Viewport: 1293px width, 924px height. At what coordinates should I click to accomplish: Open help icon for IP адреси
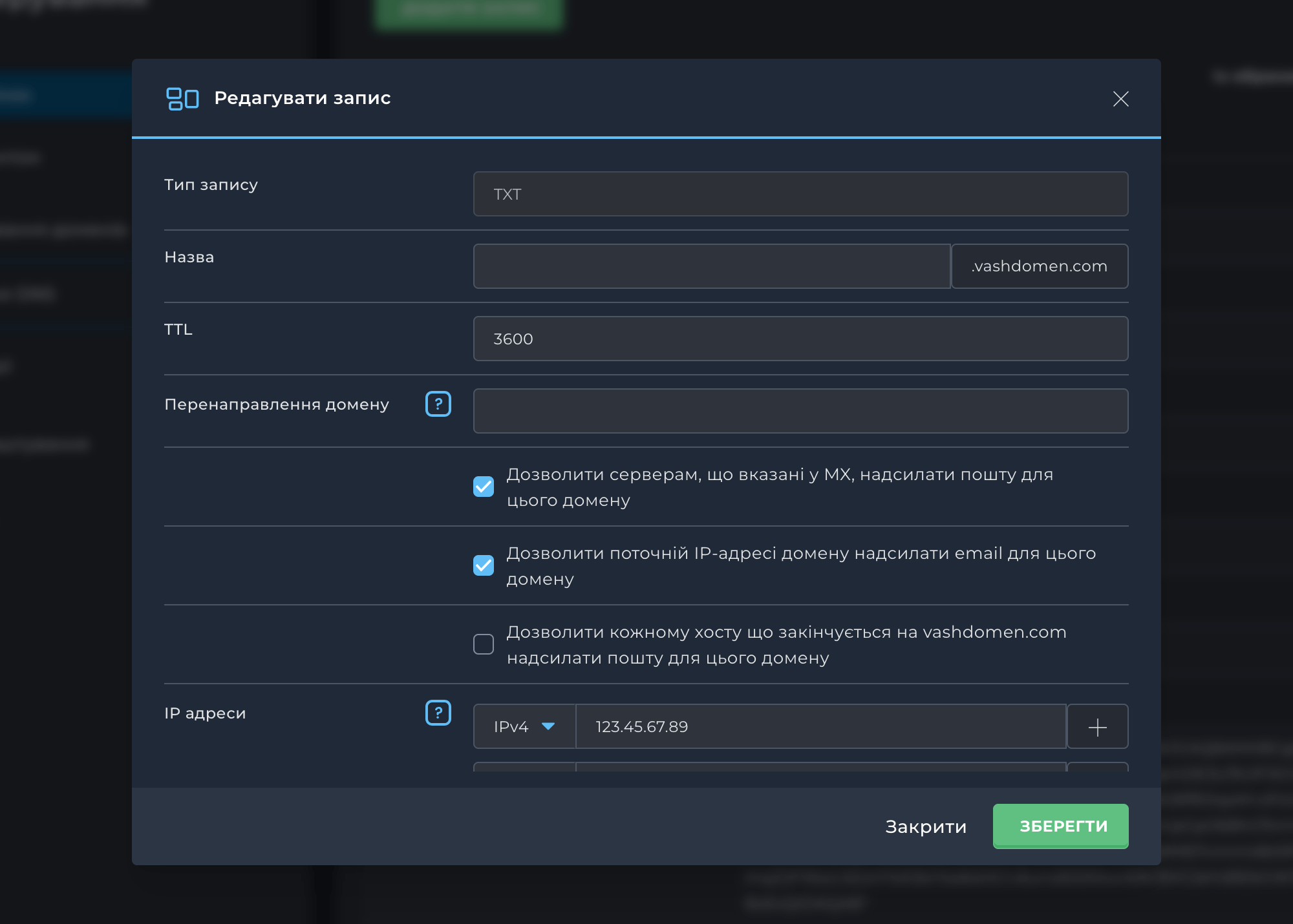coord(438,713)
